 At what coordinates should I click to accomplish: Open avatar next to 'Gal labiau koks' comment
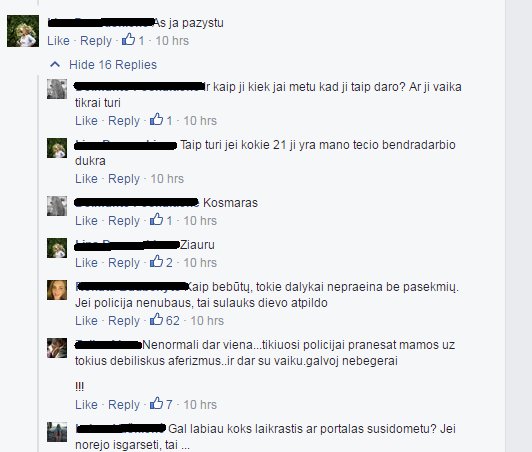click(57, 432)
